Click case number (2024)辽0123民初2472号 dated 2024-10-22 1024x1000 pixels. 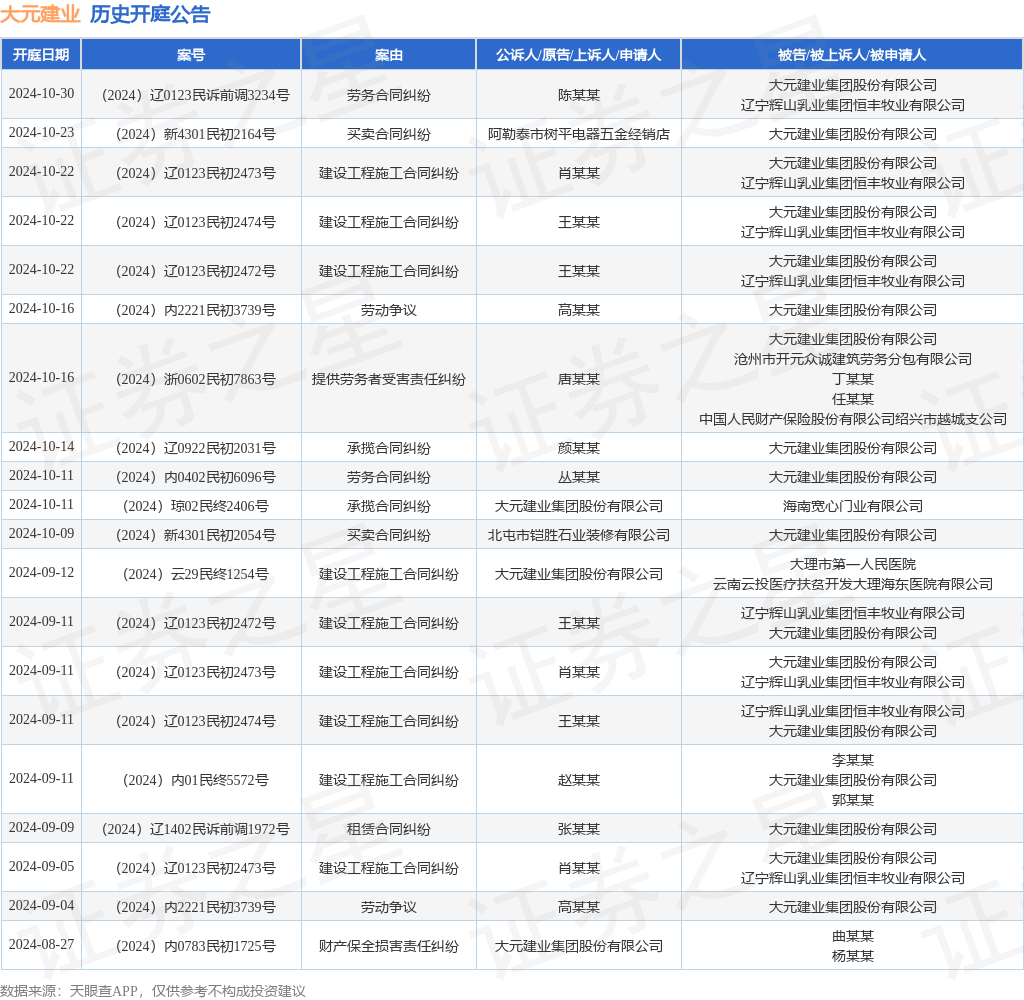pyautogui.click(x=195, y=272)
